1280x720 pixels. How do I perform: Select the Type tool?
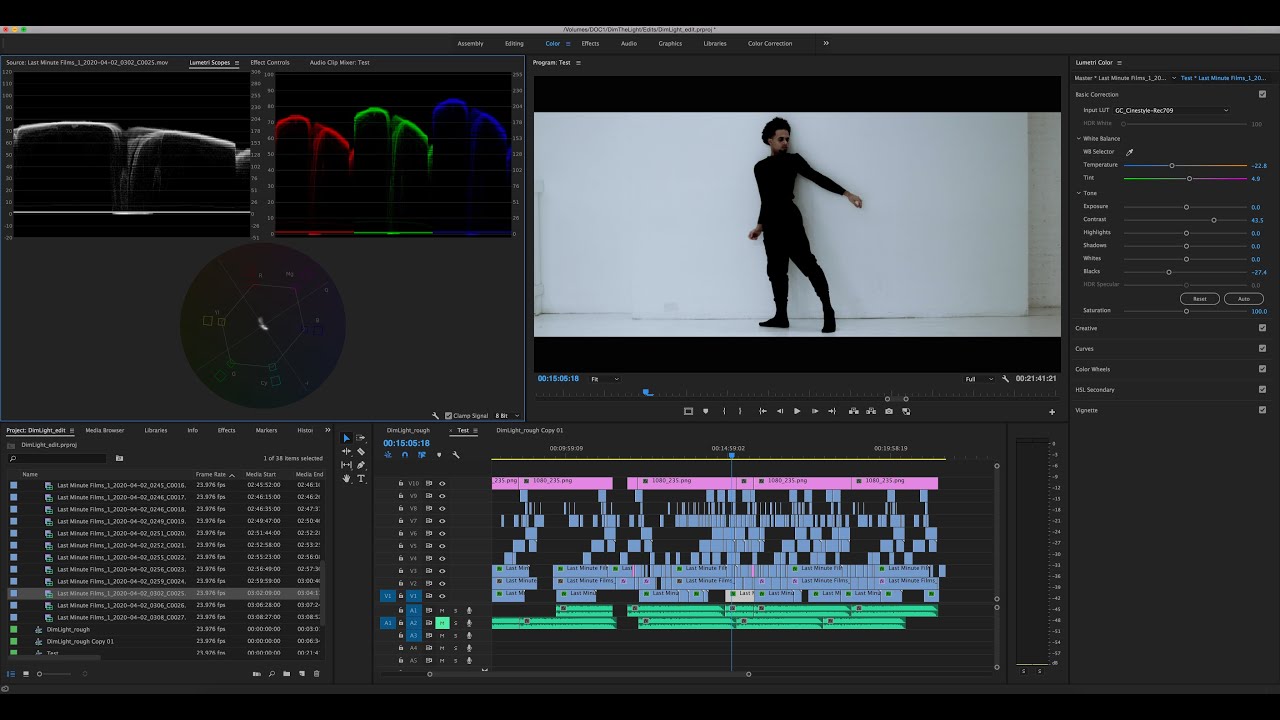pos(361,478)
